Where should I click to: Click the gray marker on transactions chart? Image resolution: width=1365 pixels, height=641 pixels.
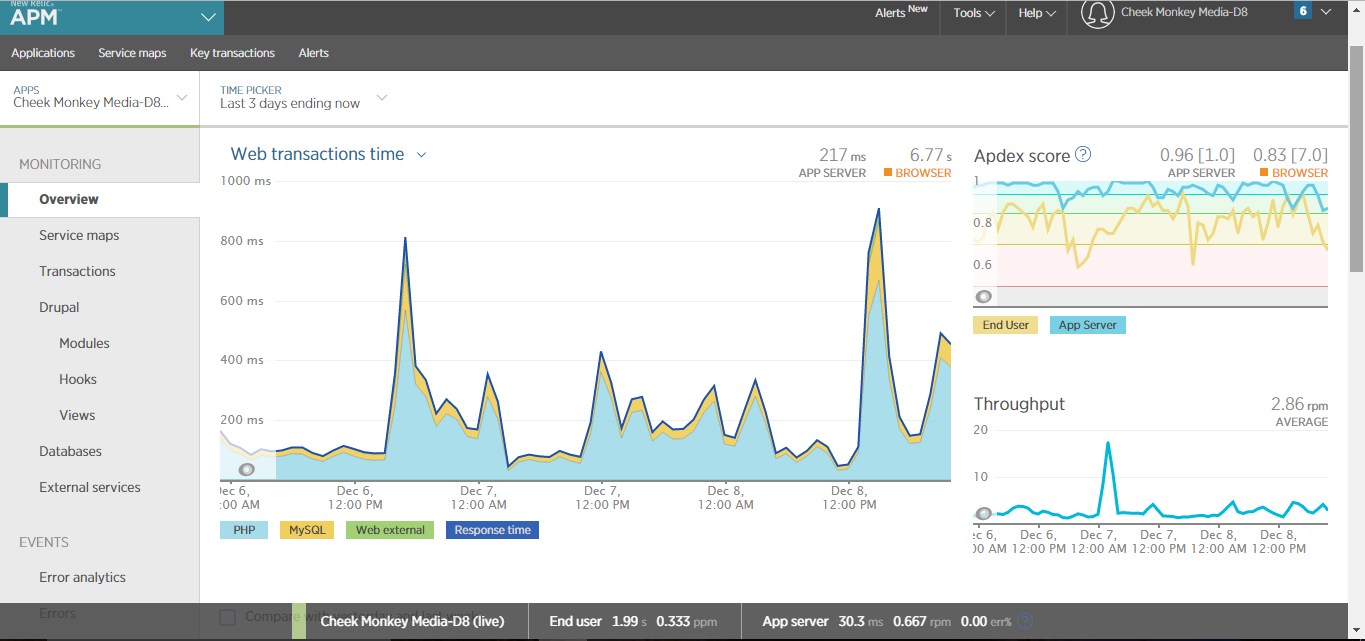click(246, 469)
